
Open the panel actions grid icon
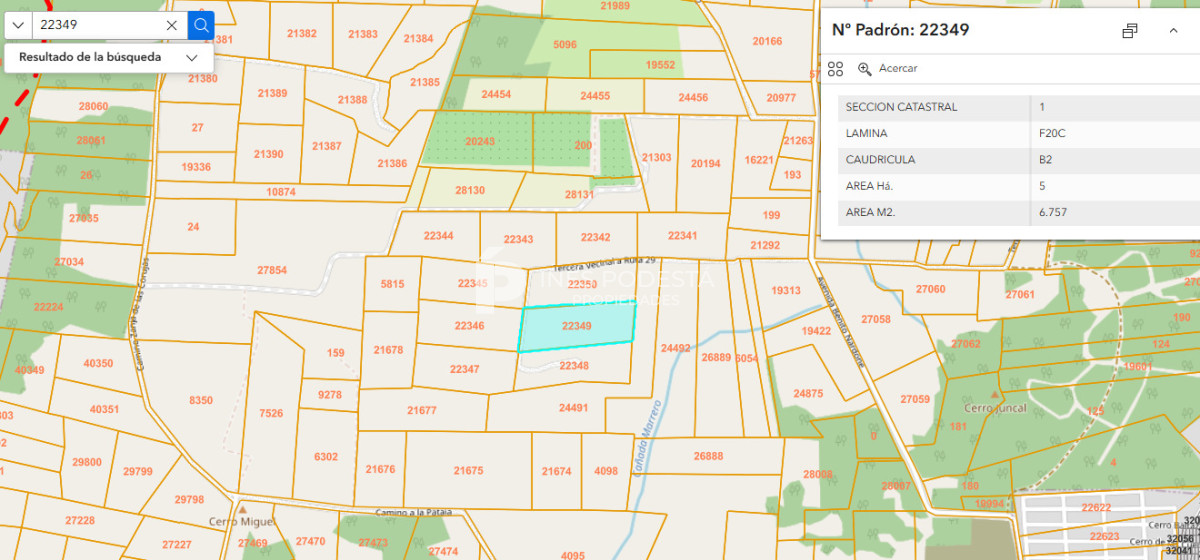point(836,69)
